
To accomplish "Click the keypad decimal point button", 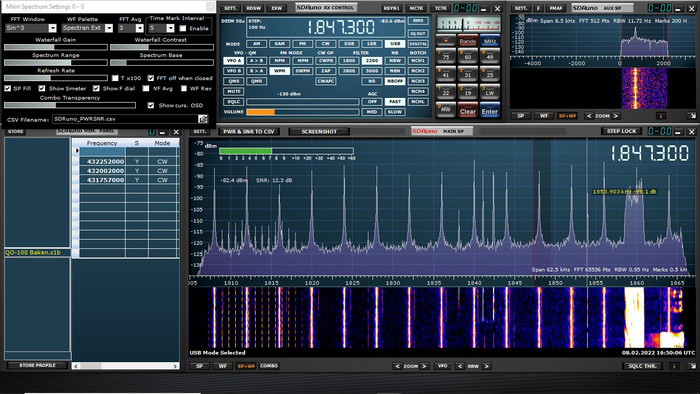I will click(x=446, y=41).
